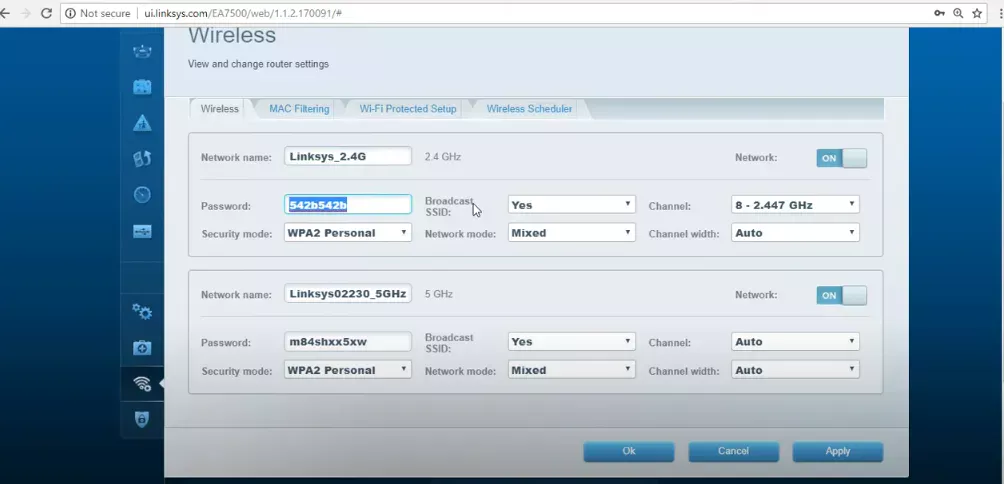Click the Cancel button
The height and width of the screenshot is (484, 1004).
pos(734,451)
